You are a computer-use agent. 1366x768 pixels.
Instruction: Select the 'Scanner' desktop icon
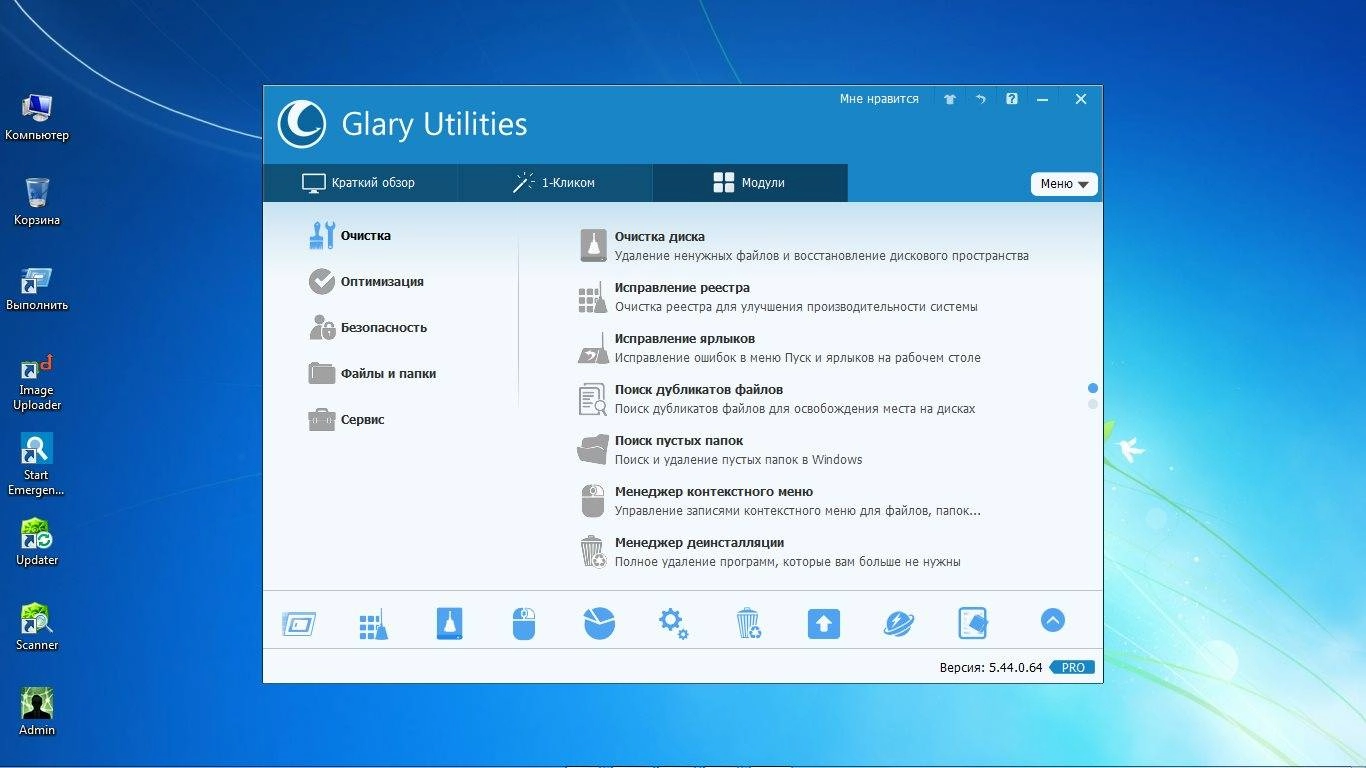point(37,628)
